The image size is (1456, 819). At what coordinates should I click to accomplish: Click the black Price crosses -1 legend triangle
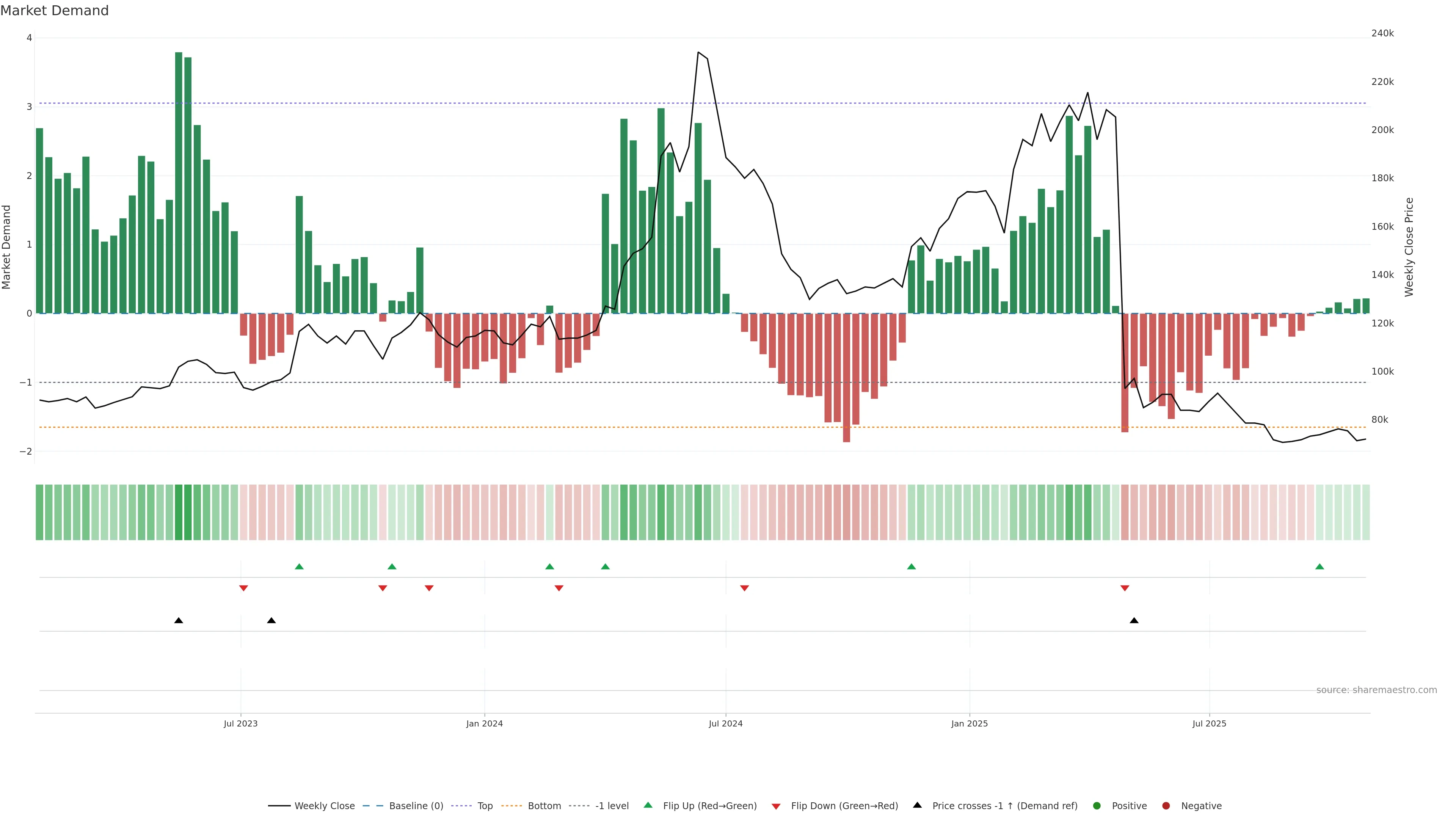click(917, 805)
